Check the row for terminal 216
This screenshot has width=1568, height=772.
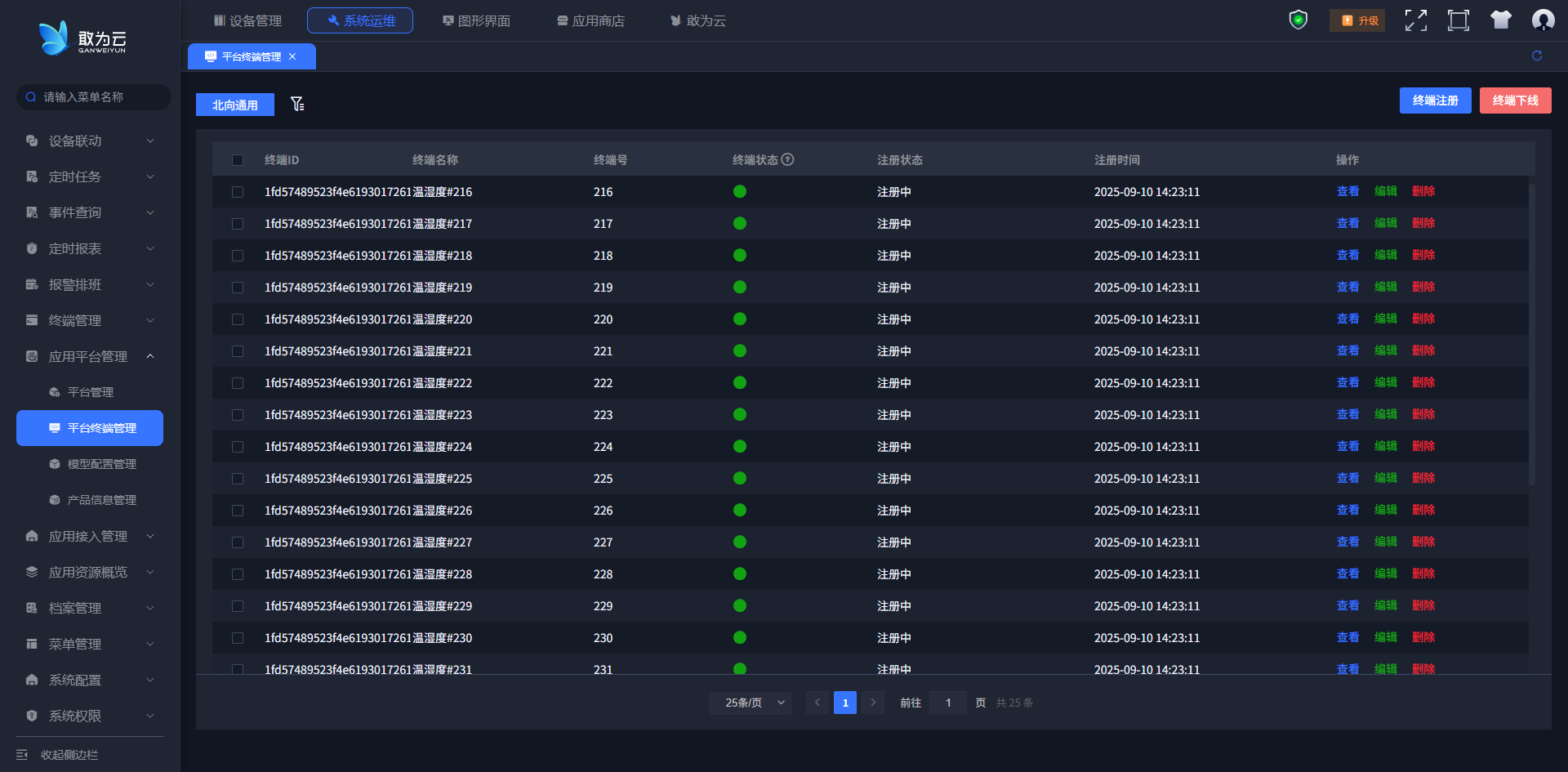point(238,192)
